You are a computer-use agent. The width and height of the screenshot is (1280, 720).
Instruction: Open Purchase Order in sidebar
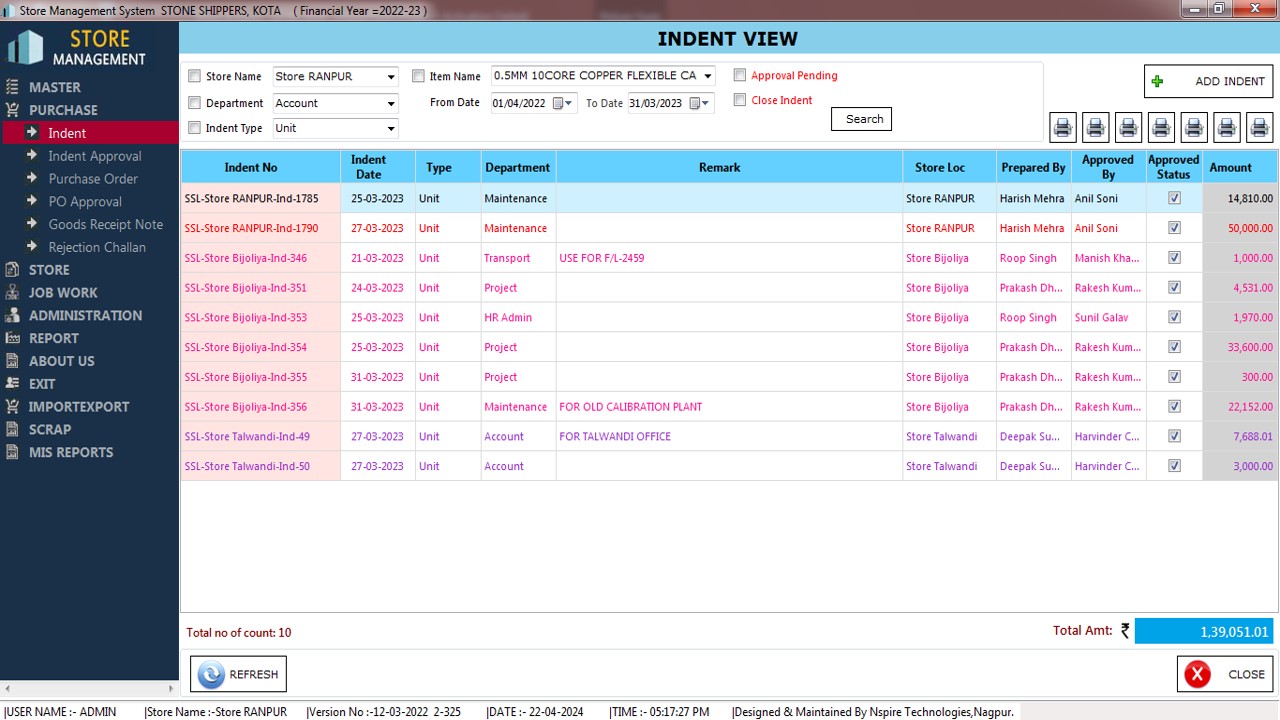[93, 179]
